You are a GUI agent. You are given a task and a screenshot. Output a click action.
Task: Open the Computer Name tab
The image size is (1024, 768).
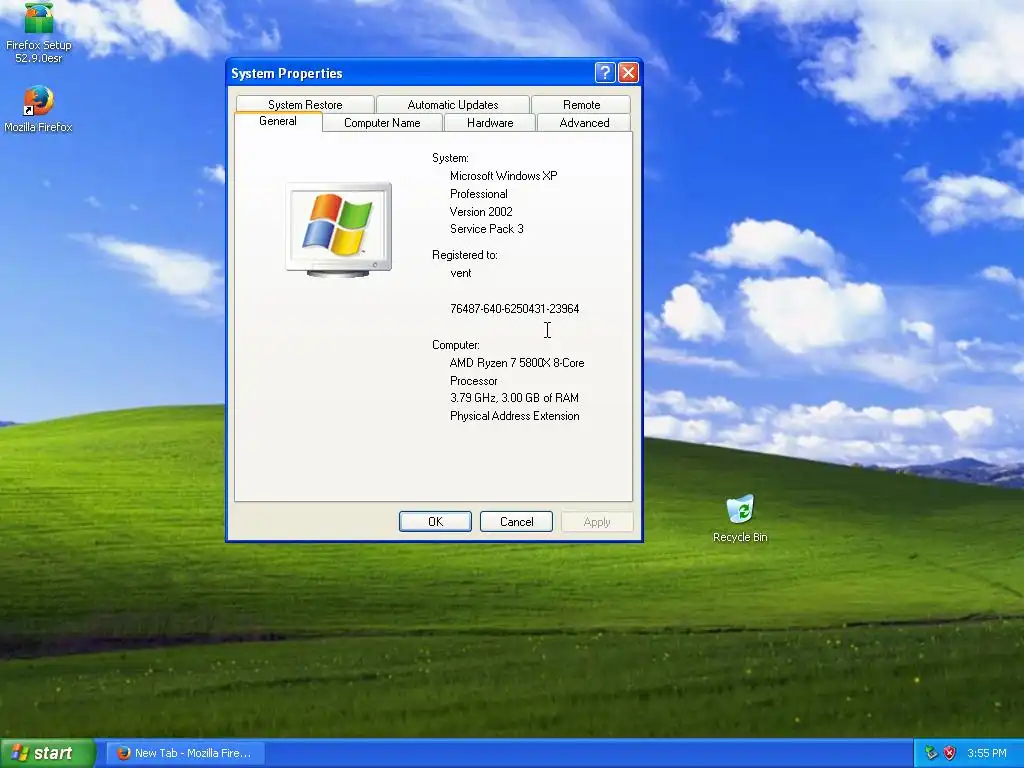pos(382,123)
